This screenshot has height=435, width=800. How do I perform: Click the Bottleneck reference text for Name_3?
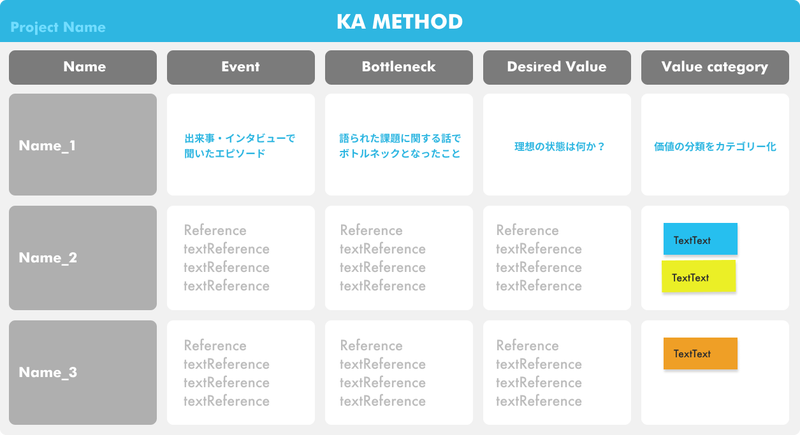pyautogui.click(x=383, y=373)
